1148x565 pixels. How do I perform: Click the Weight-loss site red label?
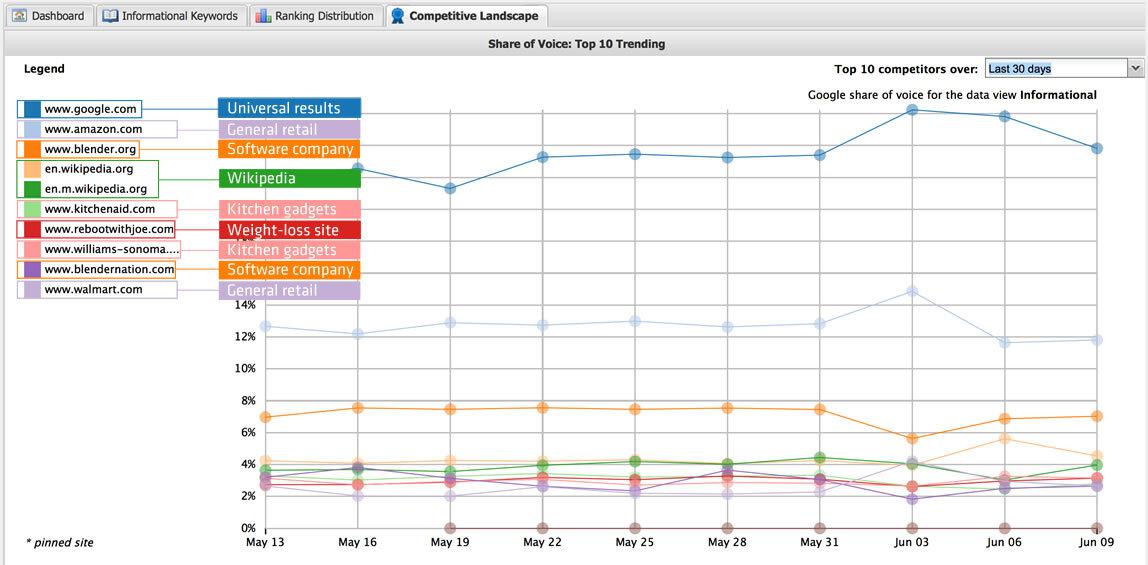point(289,230)
